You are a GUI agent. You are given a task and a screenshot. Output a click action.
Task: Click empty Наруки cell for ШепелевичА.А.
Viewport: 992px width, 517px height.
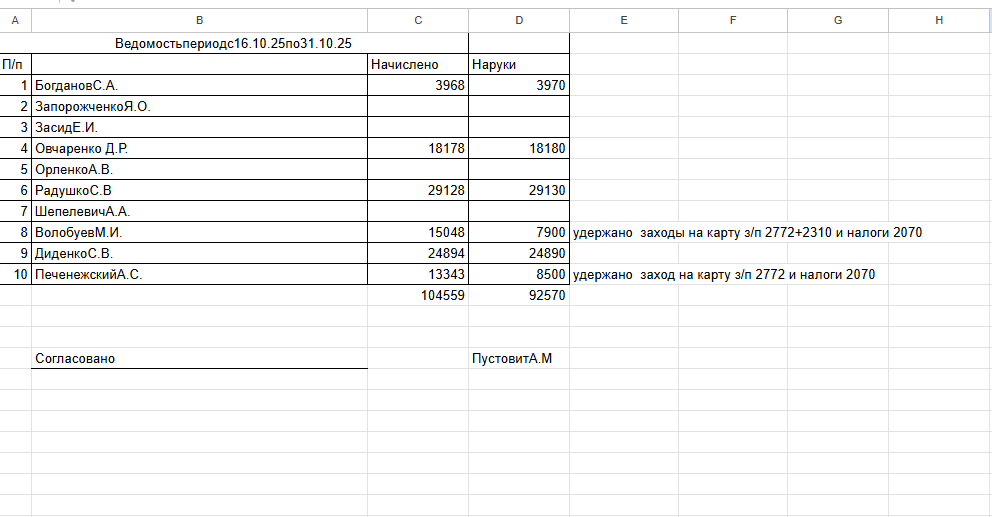519,211
